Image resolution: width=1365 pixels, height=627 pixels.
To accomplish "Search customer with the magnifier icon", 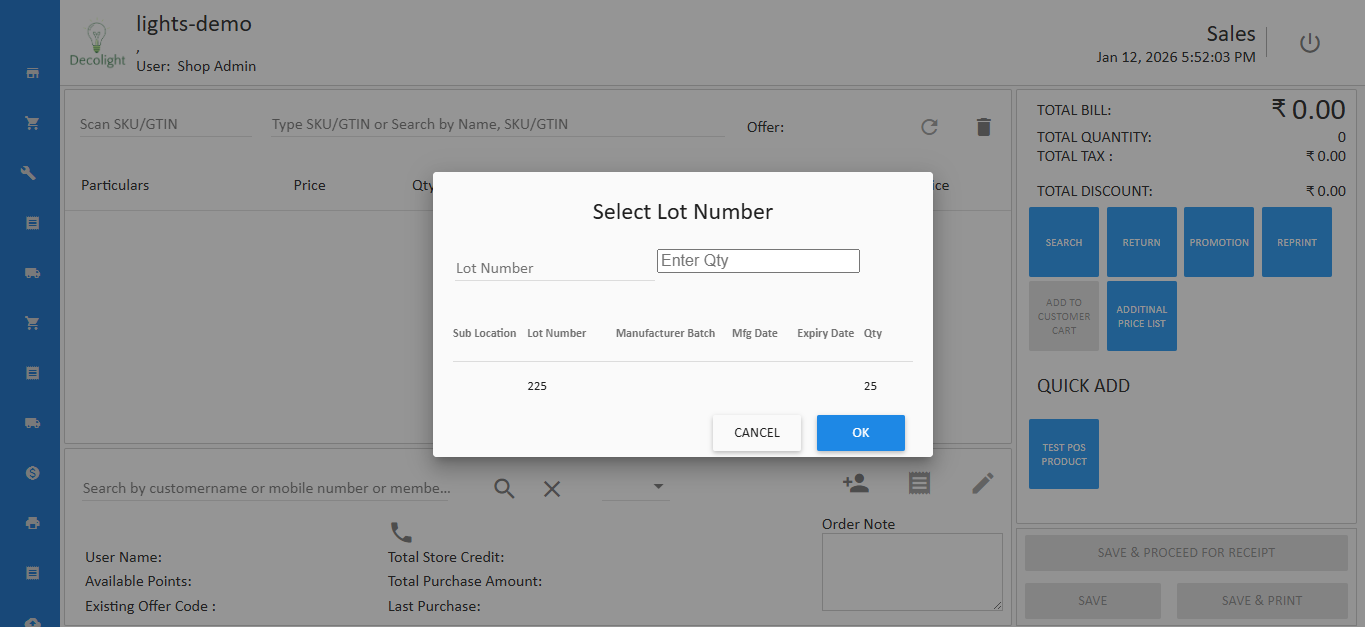I will 504,488.
